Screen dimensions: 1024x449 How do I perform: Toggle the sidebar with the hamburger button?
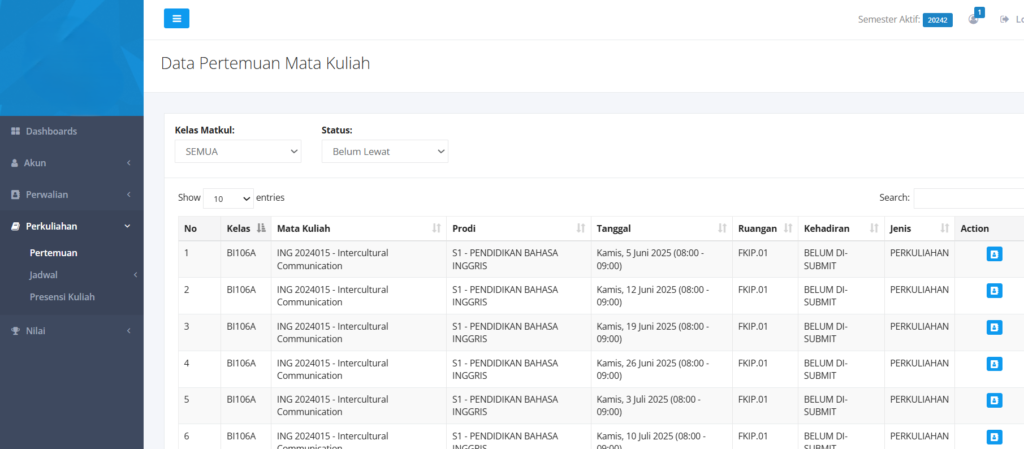[x=176, y=18]
